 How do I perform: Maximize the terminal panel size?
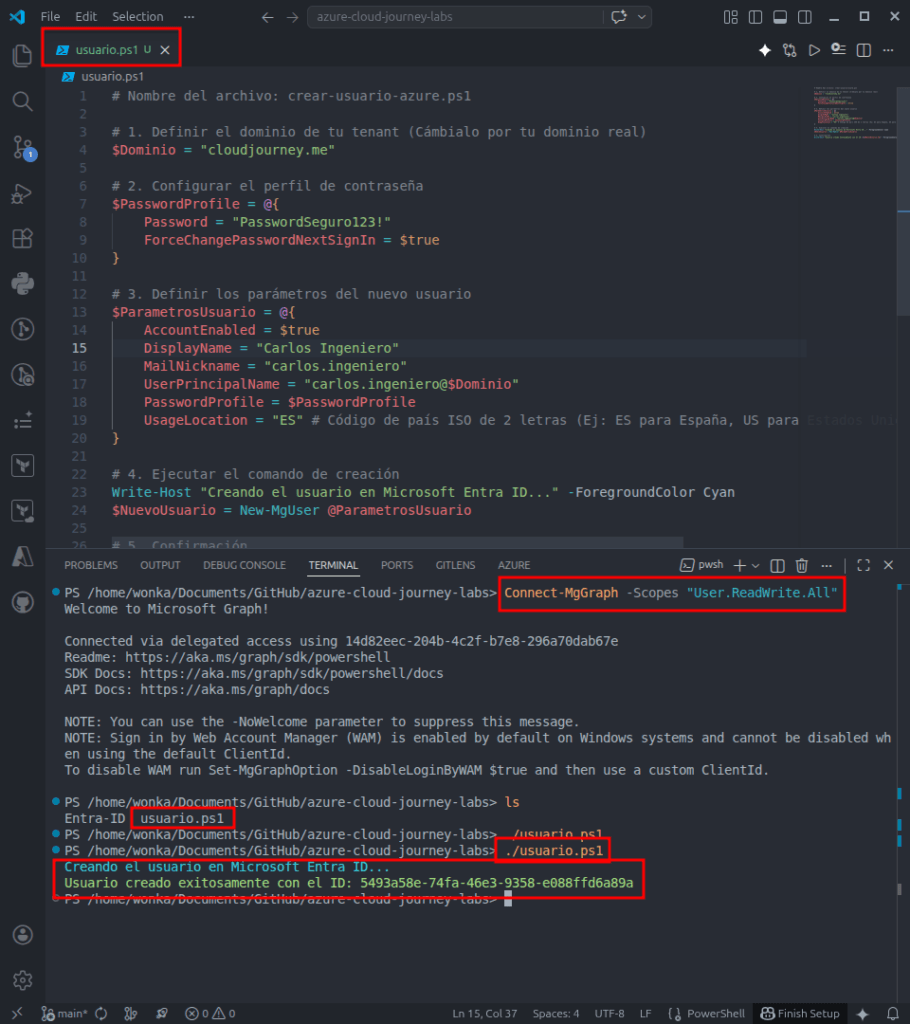[863, 565]
